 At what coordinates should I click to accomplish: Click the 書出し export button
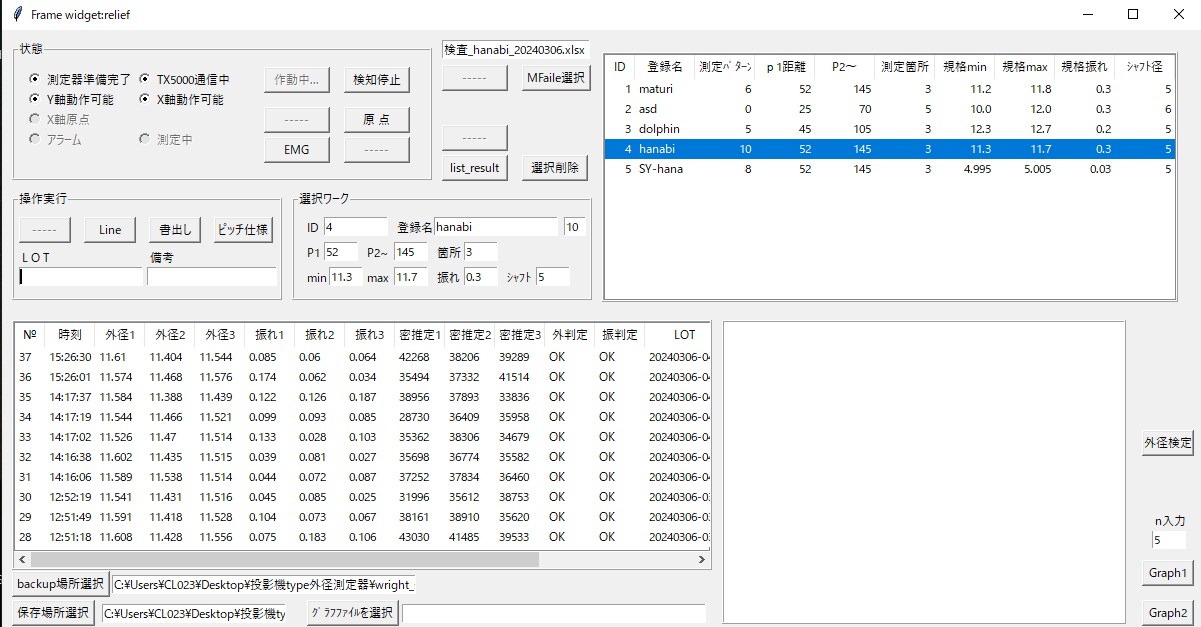(x=175, y=230)
